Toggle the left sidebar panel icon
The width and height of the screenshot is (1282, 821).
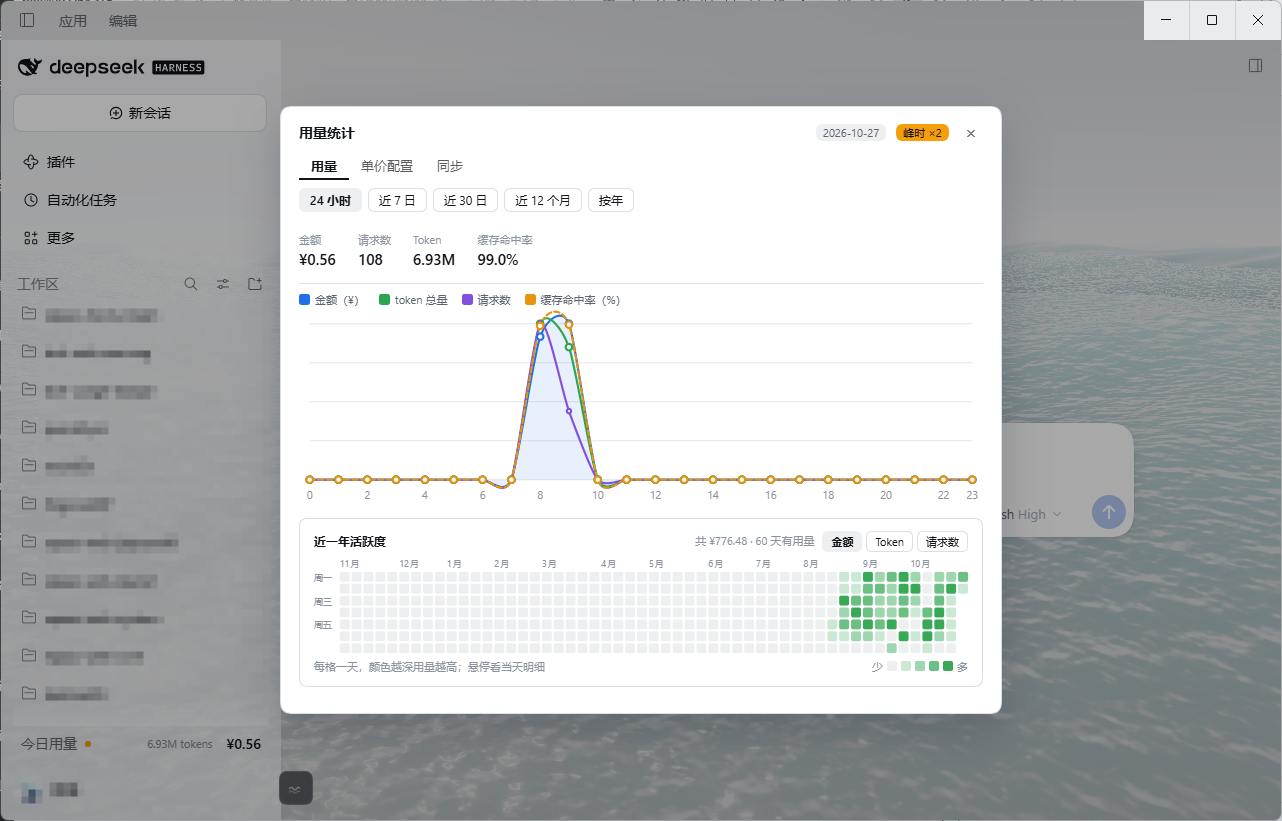tap(27, 20)
